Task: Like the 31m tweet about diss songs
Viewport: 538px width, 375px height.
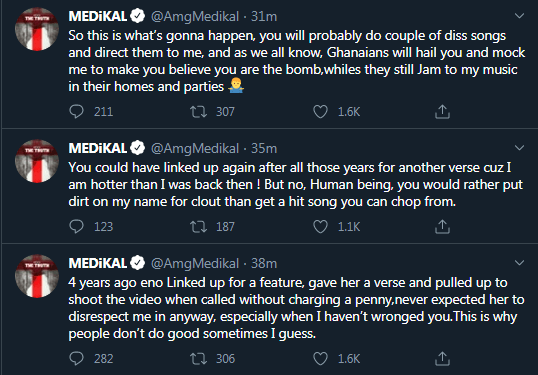Action: tap(320, 112)
